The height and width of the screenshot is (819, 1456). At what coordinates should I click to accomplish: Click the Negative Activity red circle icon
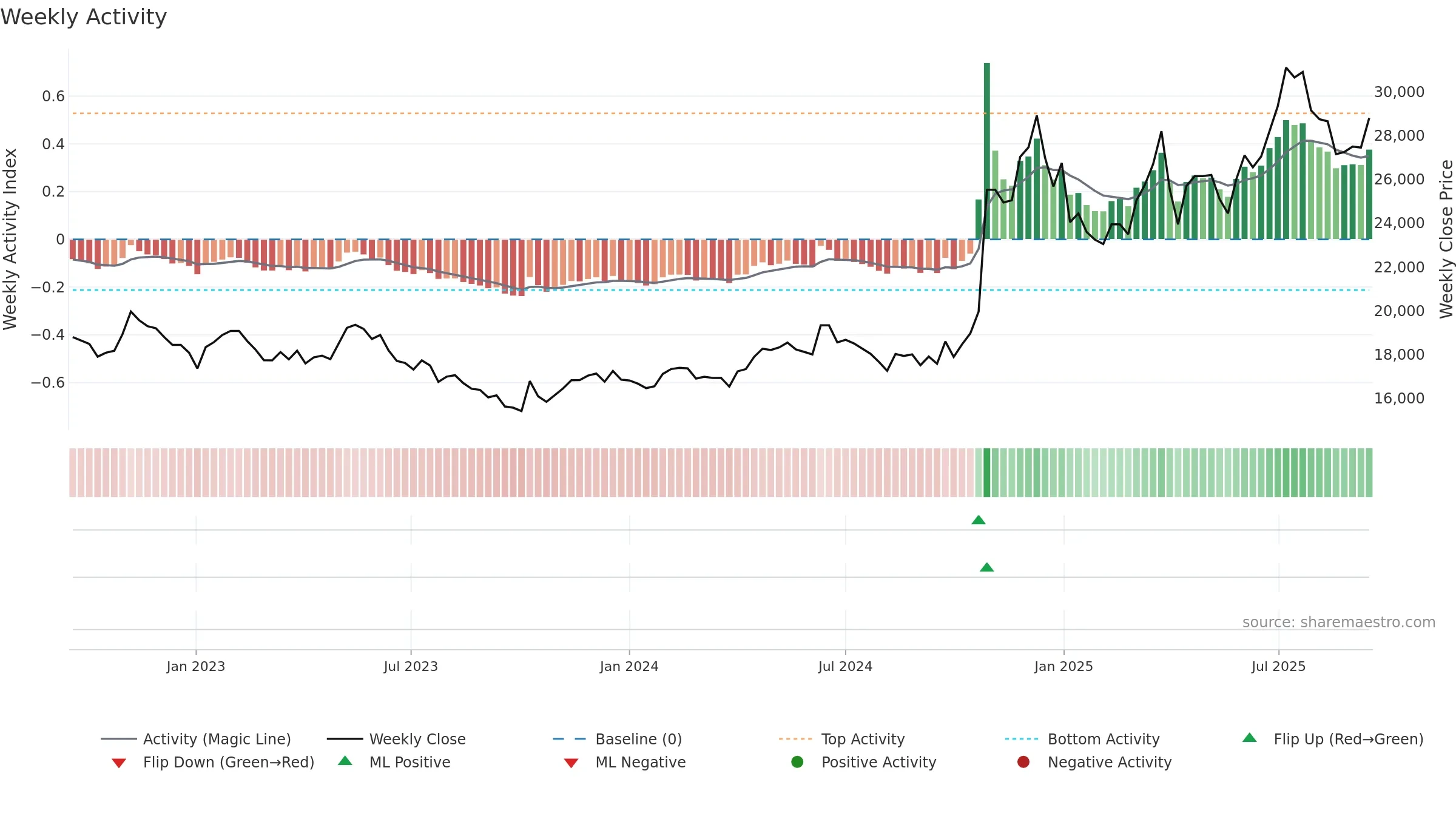coord(1023,762)
